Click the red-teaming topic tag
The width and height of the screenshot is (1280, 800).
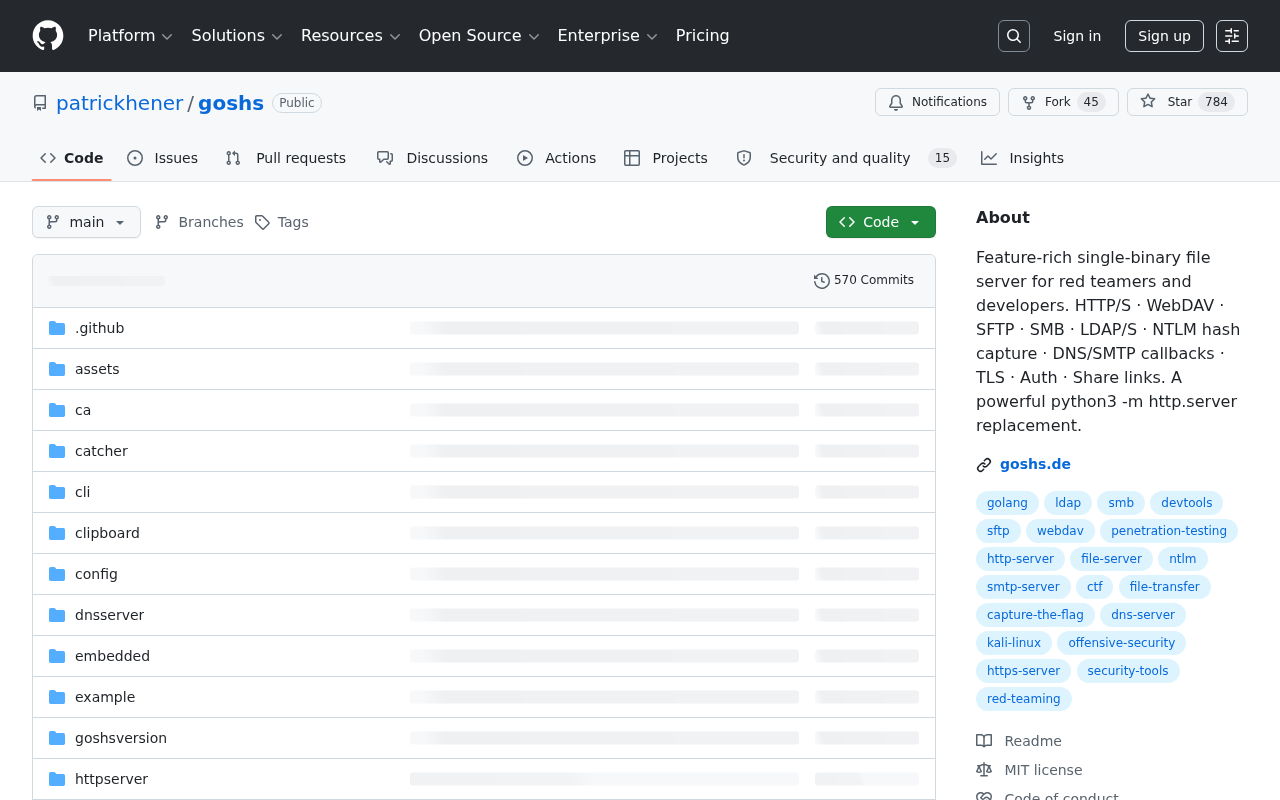click(x=1024, y=699)
